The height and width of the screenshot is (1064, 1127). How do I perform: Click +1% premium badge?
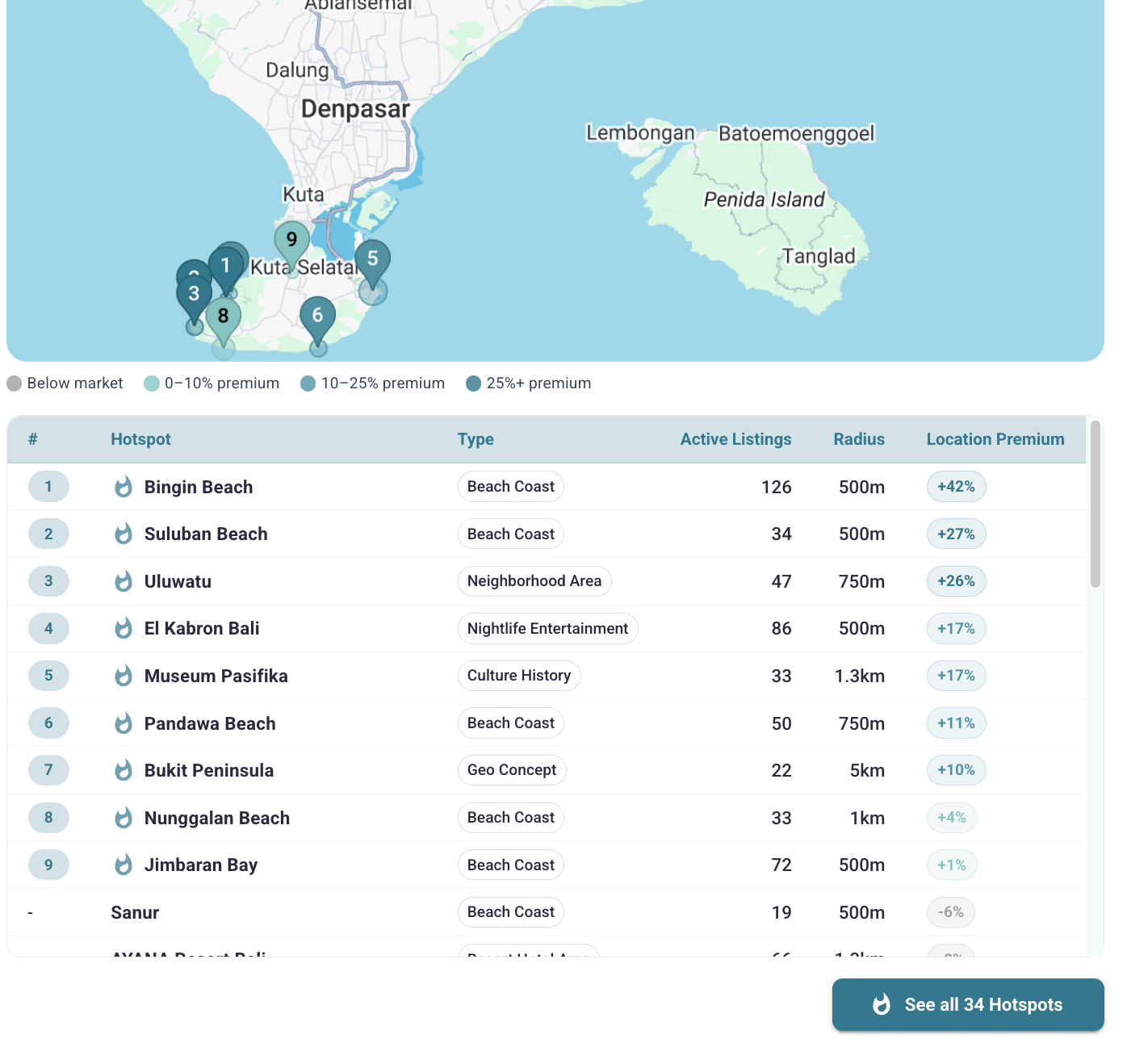pos(952,865)
